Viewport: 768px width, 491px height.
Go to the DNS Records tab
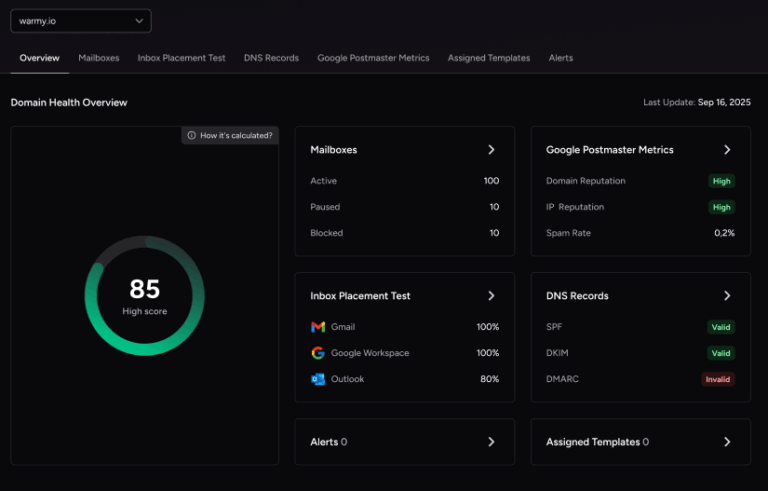coord(271,58)
